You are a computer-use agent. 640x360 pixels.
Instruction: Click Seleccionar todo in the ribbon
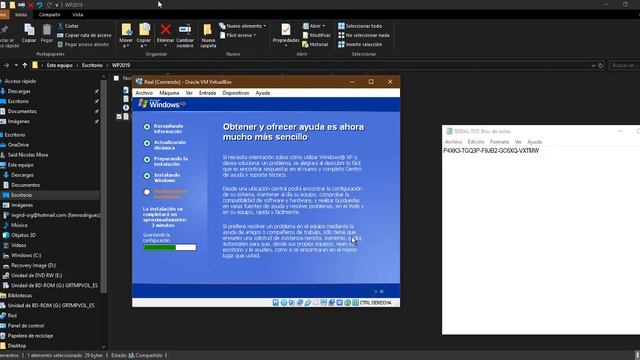[x=360, y=26]
